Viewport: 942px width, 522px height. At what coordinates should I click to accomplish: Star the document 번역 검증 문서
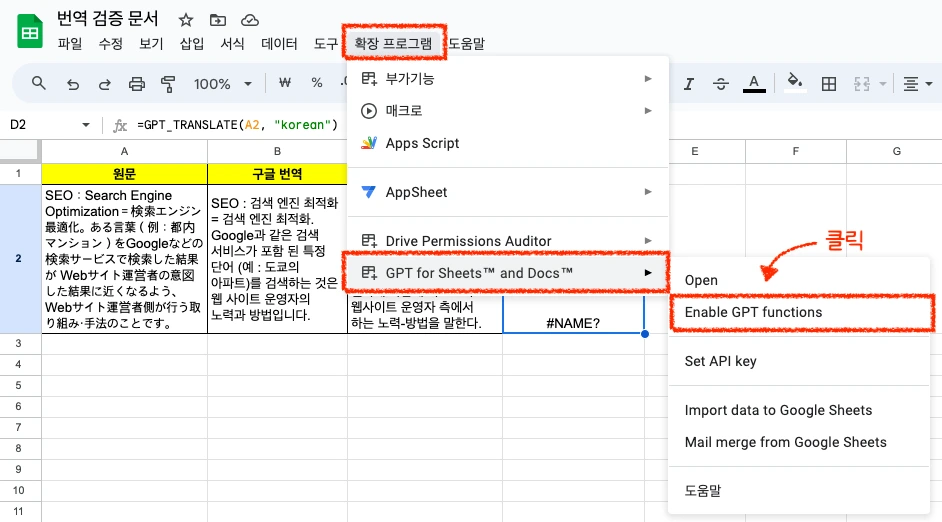[186, 20]
